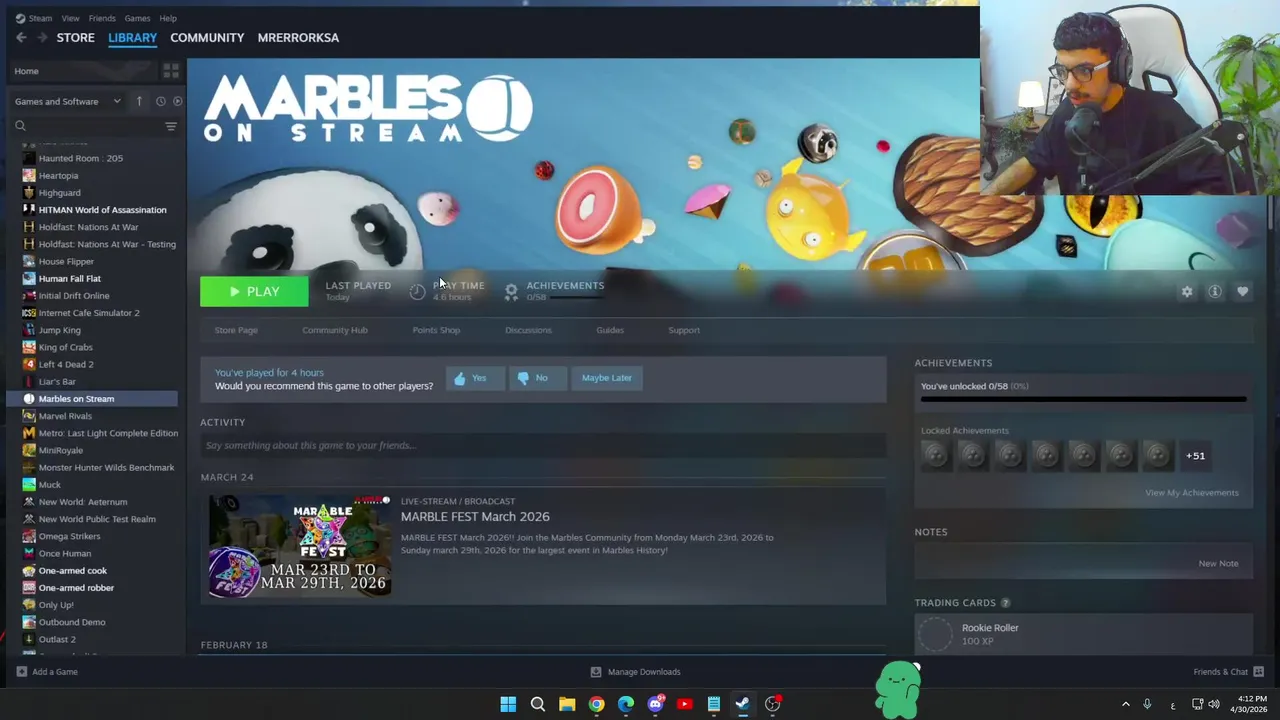The width and height of the screenshot is (1280, 720).
Task: Go to the STORE tab
Action: 75,37
